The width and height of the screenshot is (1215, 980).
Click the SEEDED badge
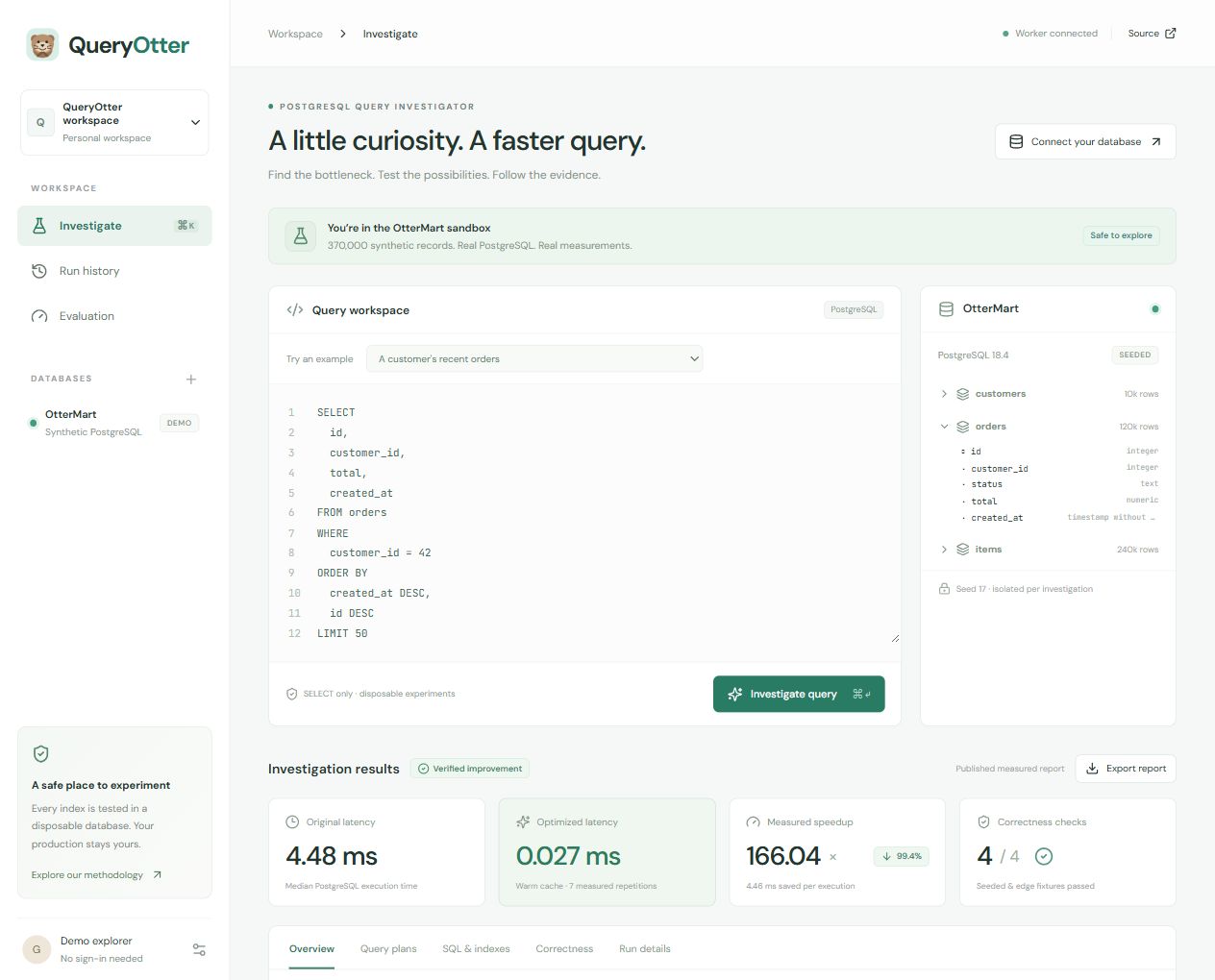click(x=1134, y=355)
